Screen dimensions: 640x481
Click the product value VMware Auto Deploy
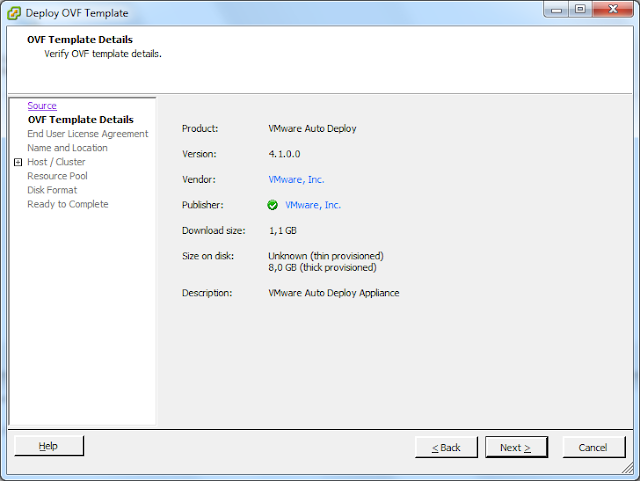click(312, 129)
